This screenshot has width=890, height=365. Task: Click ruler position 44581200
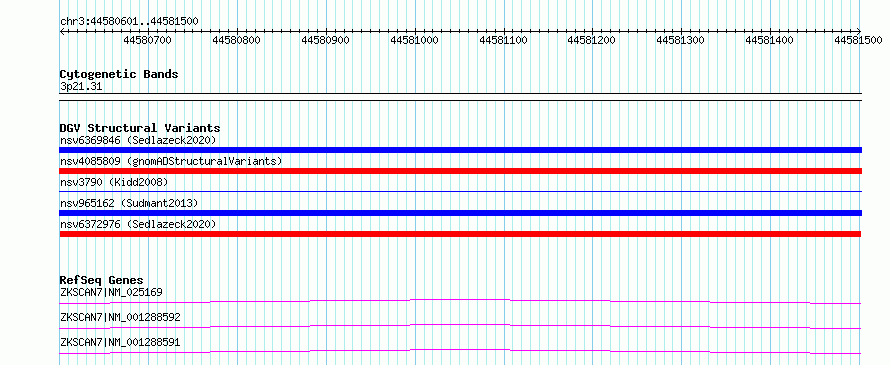(x=592, y=40)
